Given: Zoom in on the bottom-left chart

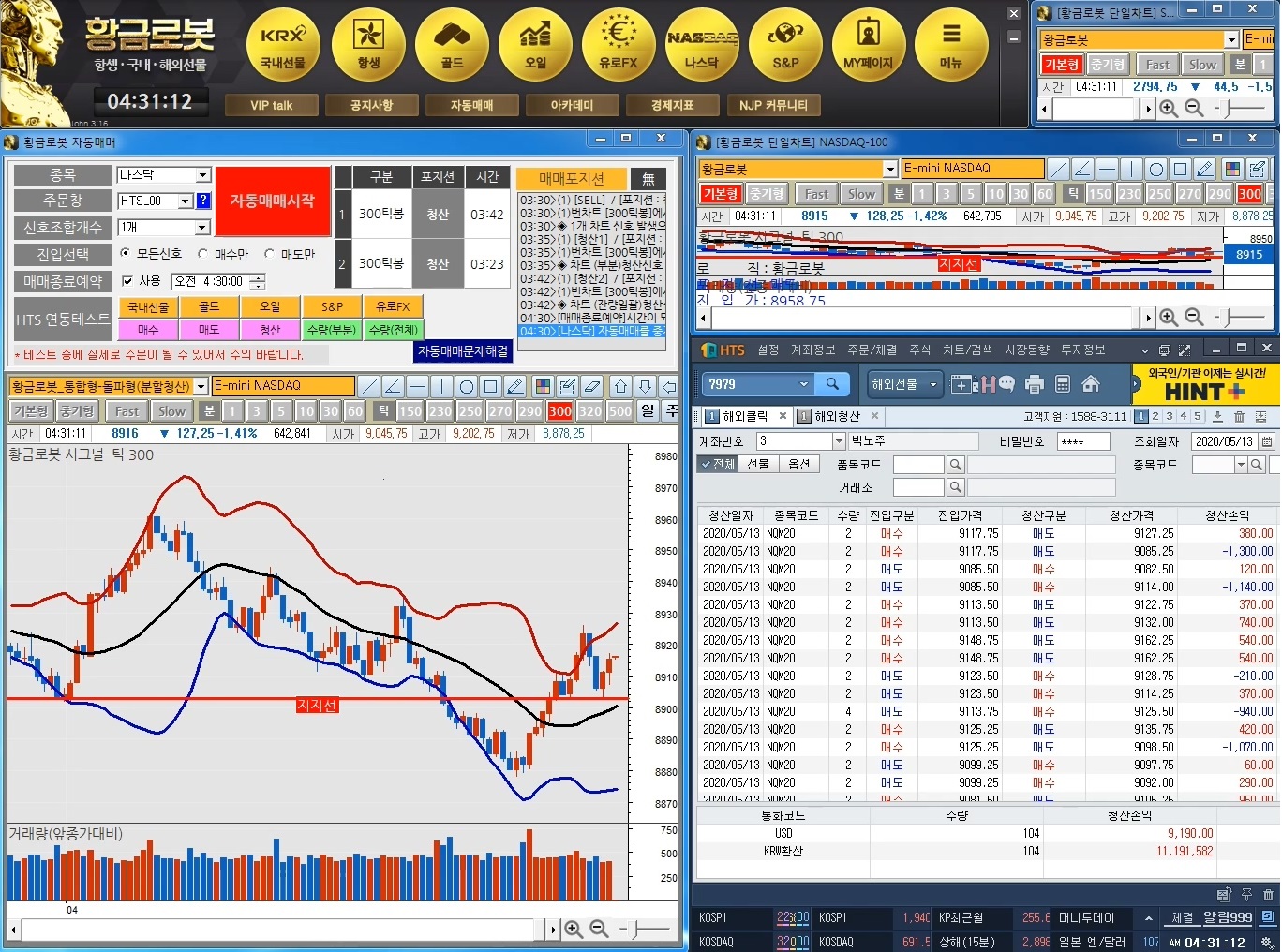Looking at the screenshot, I should [574, 930].
